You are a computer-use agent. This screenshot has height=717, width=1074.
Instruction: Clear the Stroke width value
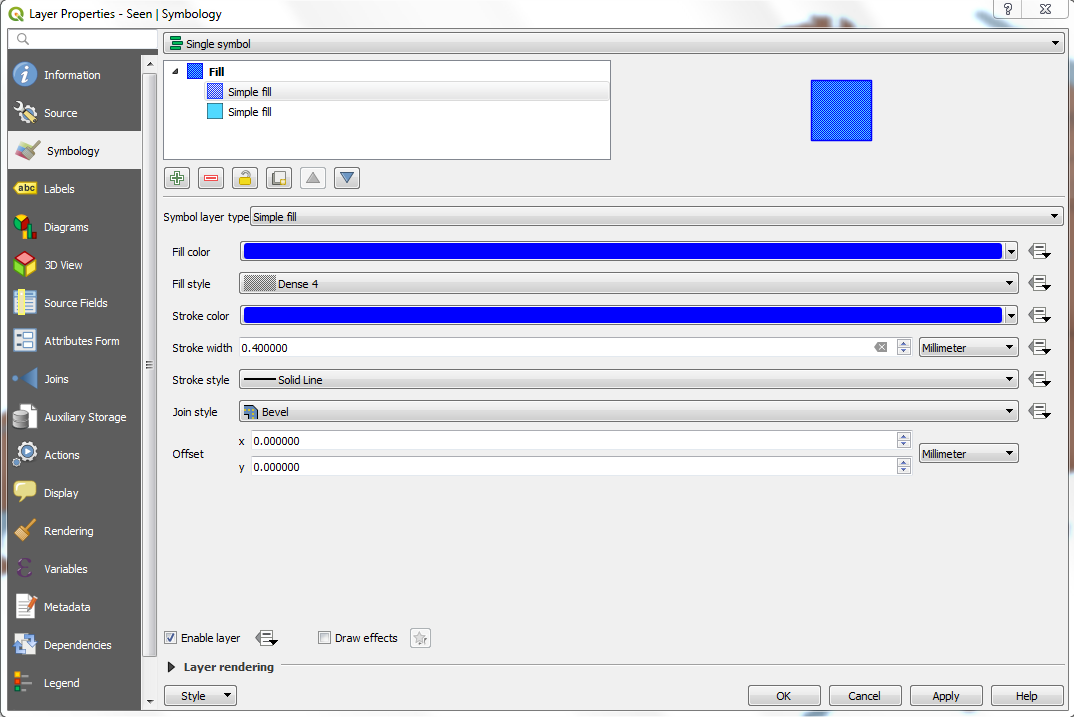[881, 347]
